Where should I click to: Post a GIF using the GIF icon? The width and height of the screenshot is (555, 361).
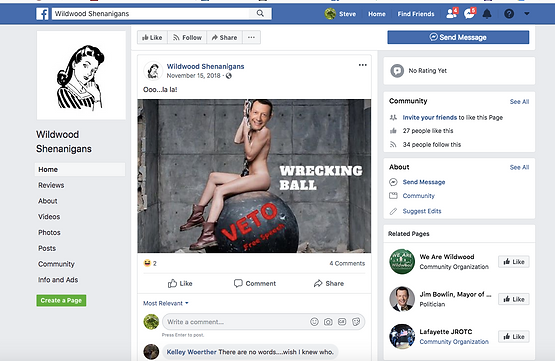pos(342,322)
